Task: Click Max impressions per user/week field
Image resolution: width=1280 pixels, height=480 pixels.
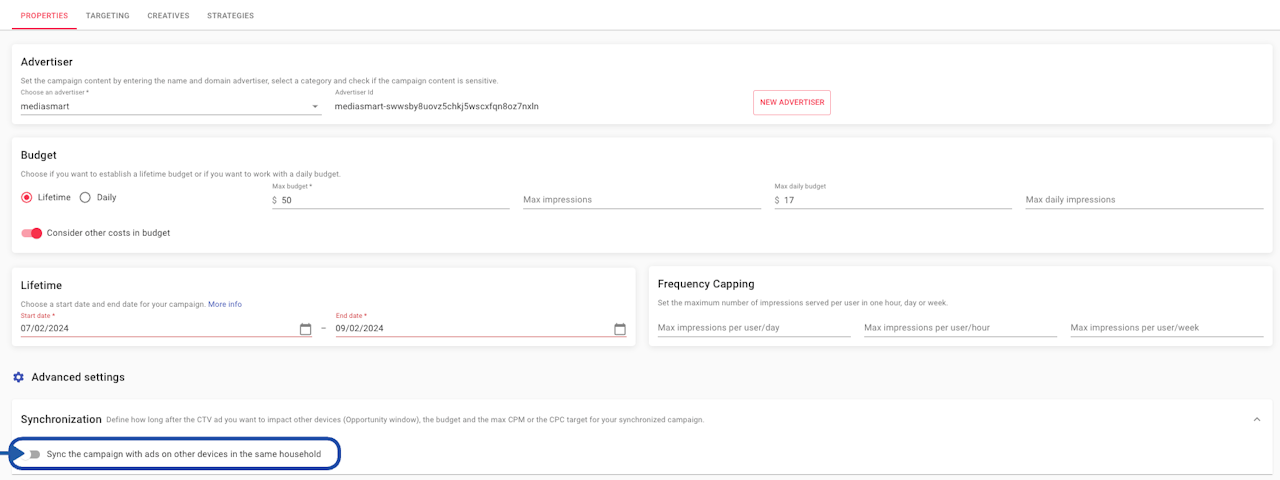Action: 1166,328
